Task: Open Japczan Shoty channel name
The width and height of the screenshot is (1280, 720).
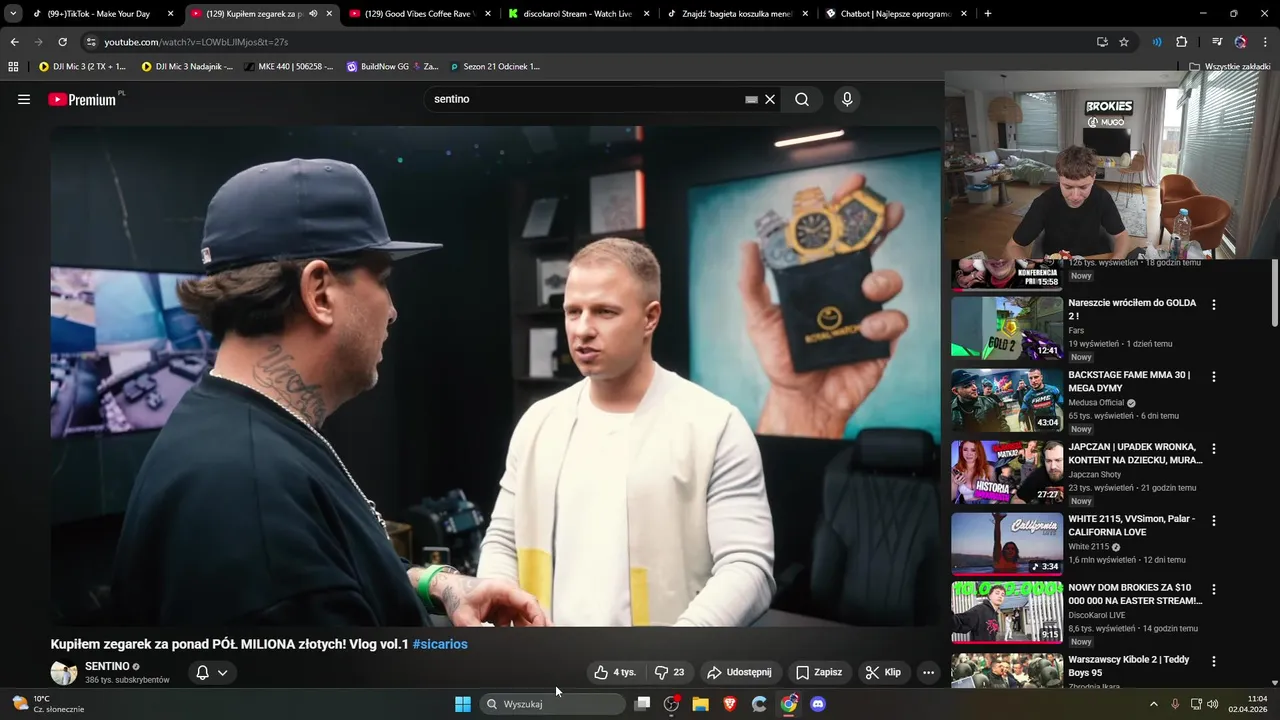Action: click(1094, 475)
